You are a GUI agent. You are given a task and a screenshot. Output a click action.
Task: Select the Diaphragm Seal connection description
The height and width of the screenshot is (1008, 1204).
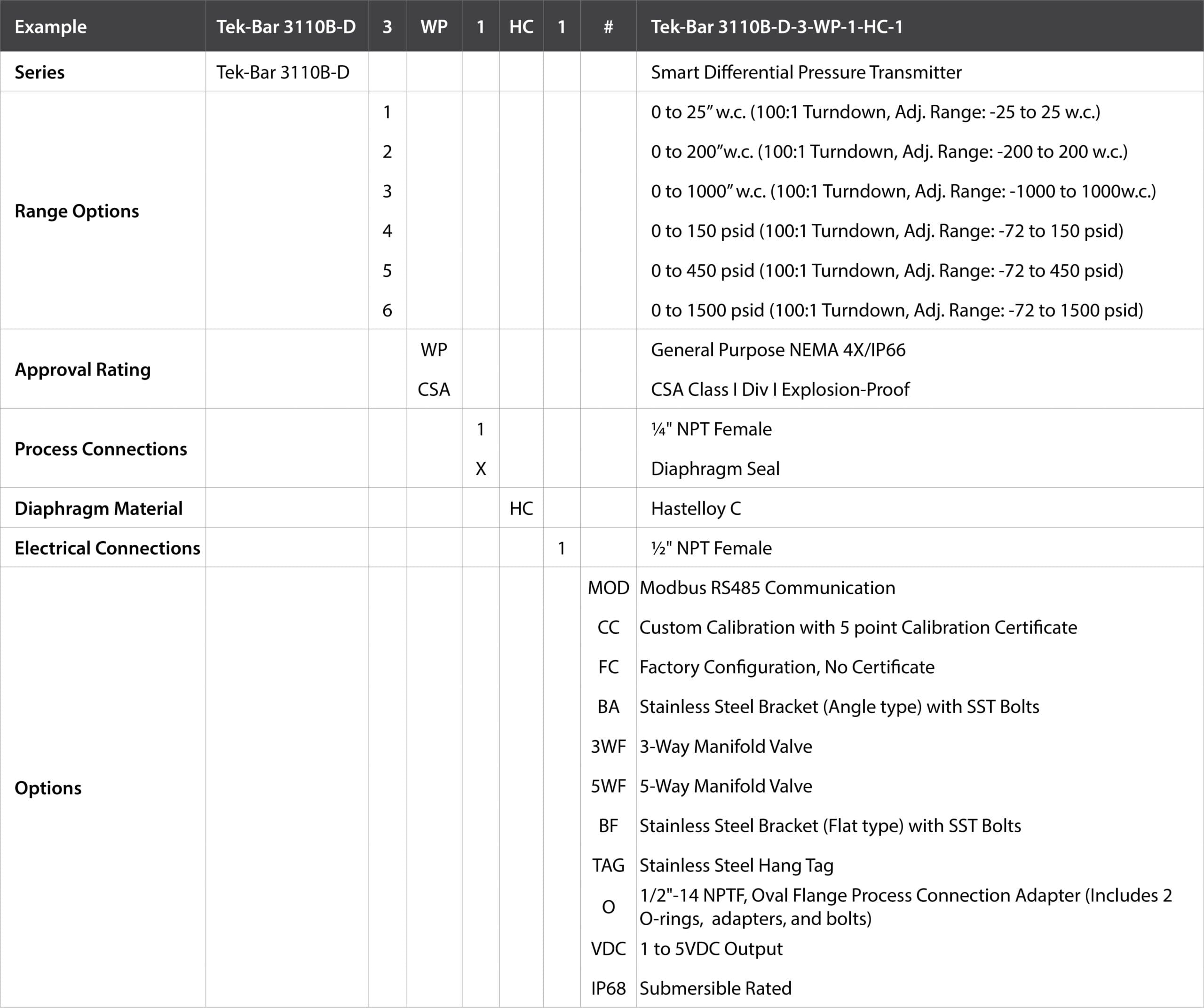pyautogui.click(x=715, y=469)
